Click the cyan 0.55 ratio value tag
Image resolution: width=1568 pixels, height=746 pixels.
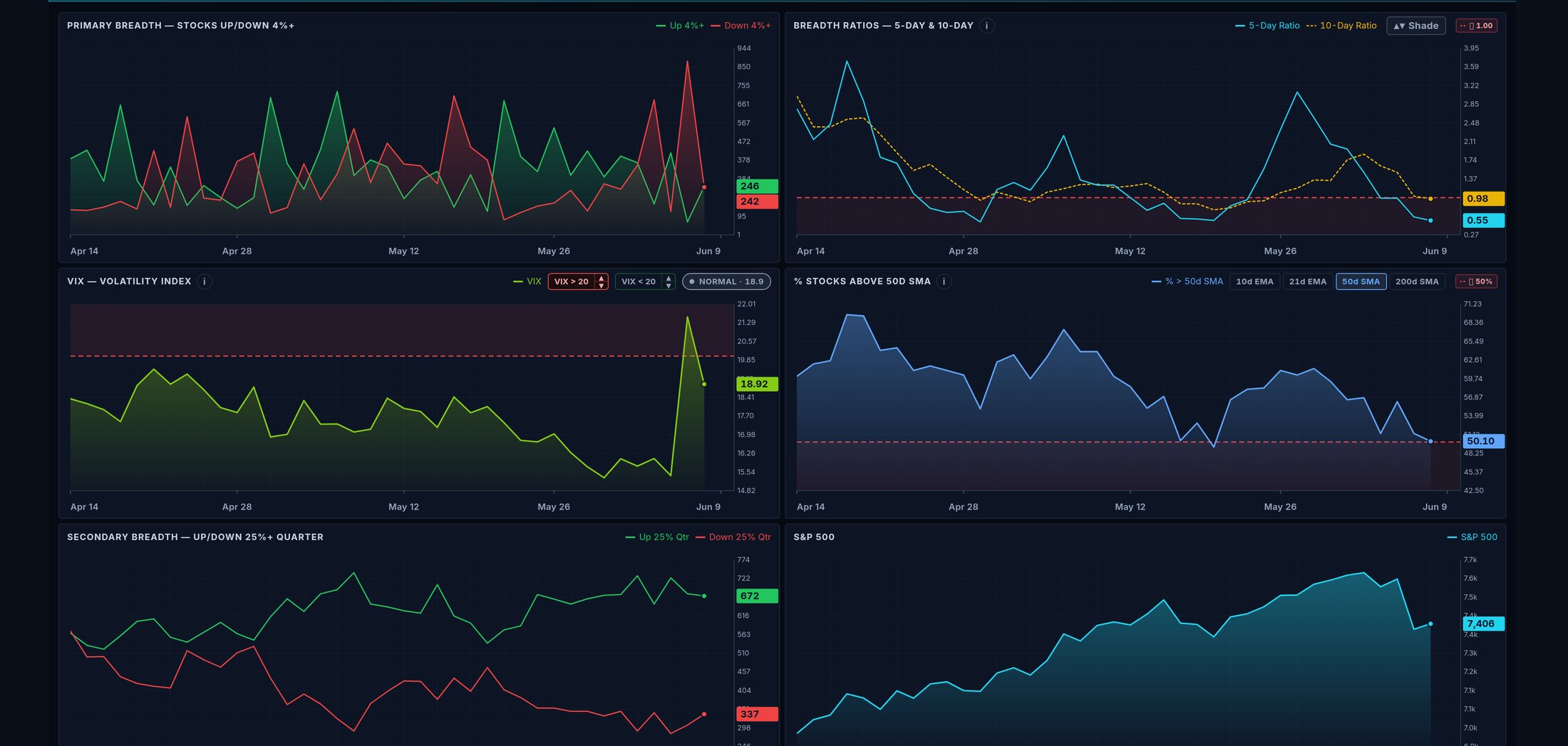1483,220
